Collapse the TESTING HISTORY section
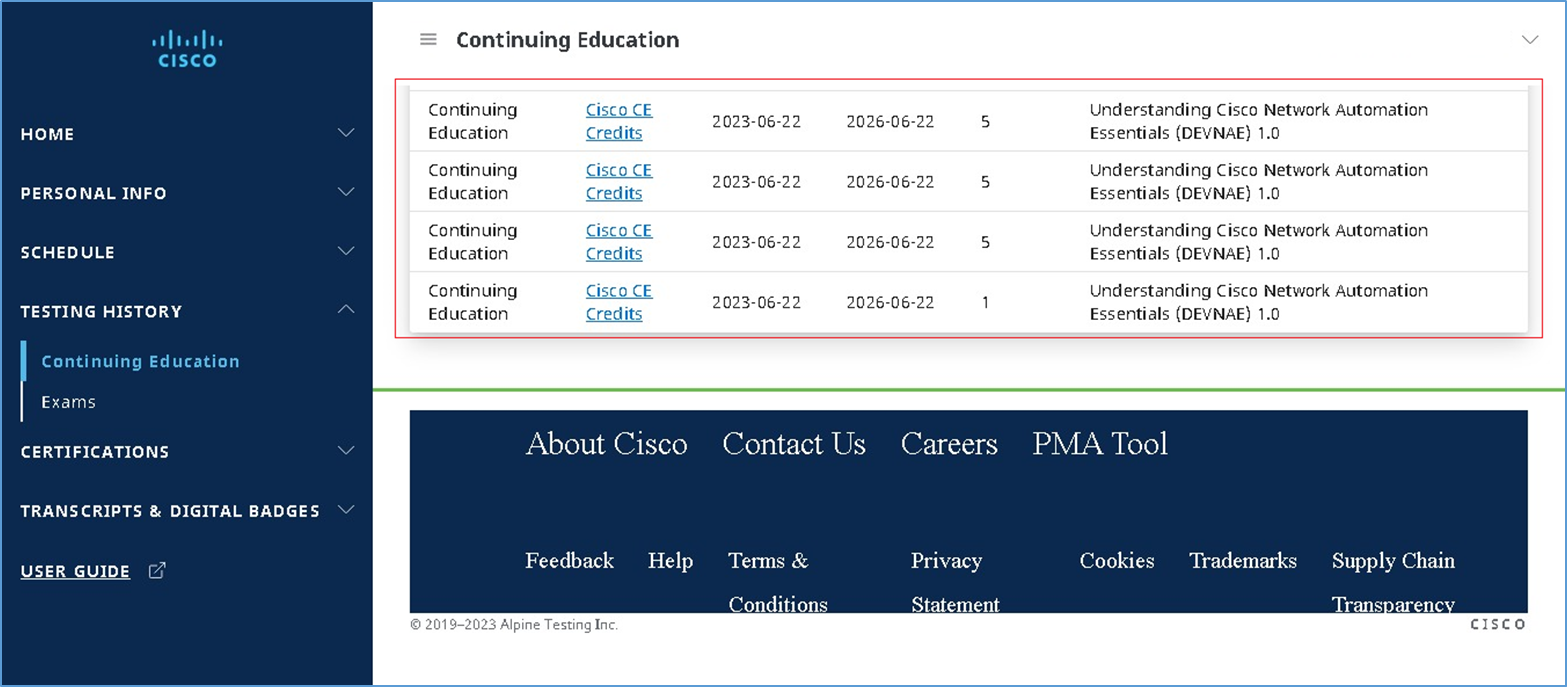 click(345, 310)
